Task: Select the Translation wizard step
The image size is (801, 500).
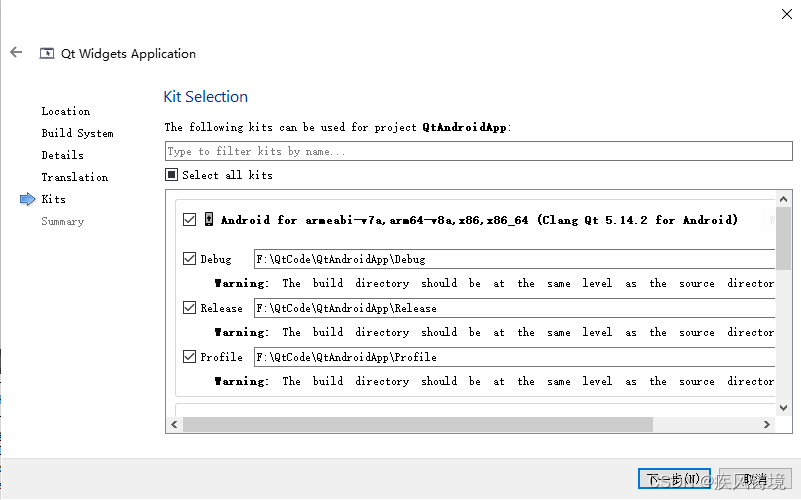Action: (75, 177)
